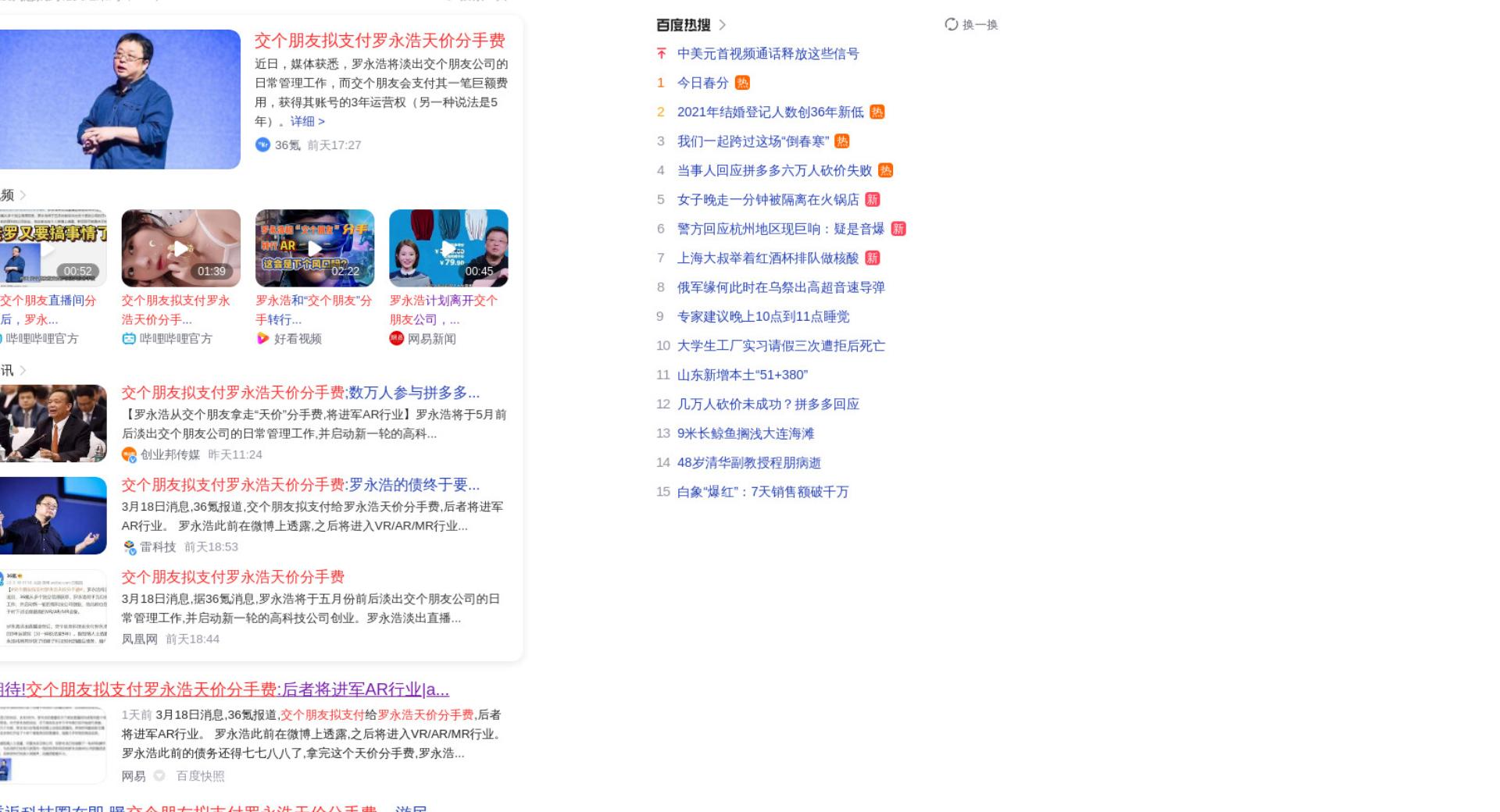The width and height of the screenshot is (1500, 812).
Task: Click the 雷科技 source logo icon
Action: [129, 547]
